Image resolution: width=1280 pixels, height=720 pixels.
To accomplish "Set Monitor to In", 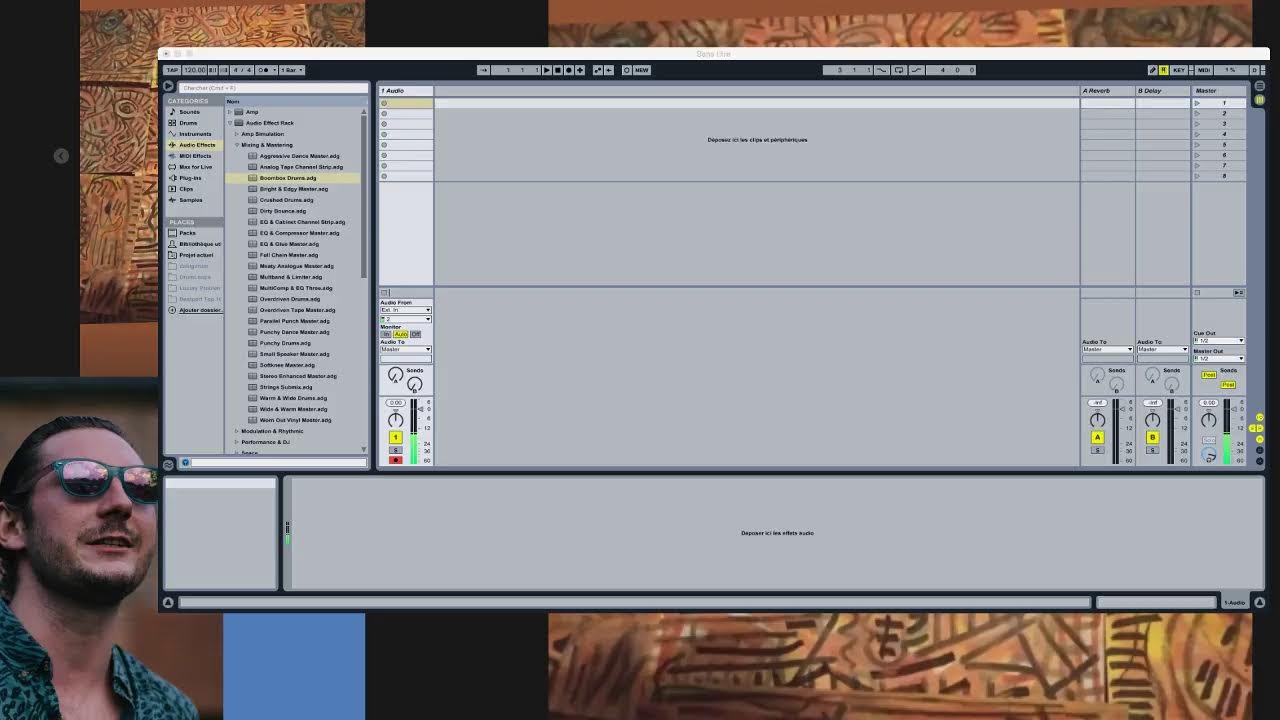I will tap(386, 334).
